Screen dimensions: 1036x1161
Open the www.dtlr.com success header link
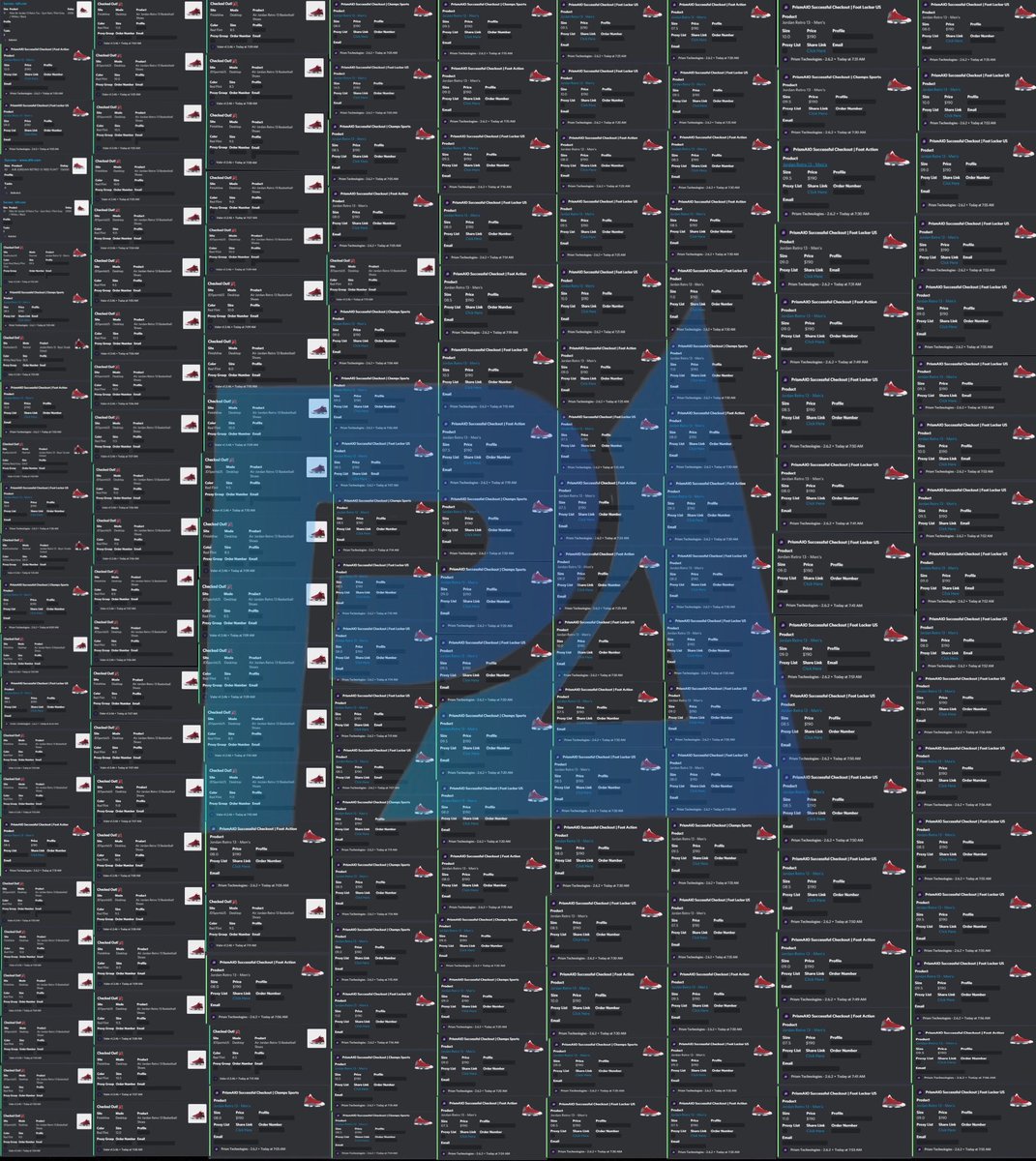click(22, 161)
